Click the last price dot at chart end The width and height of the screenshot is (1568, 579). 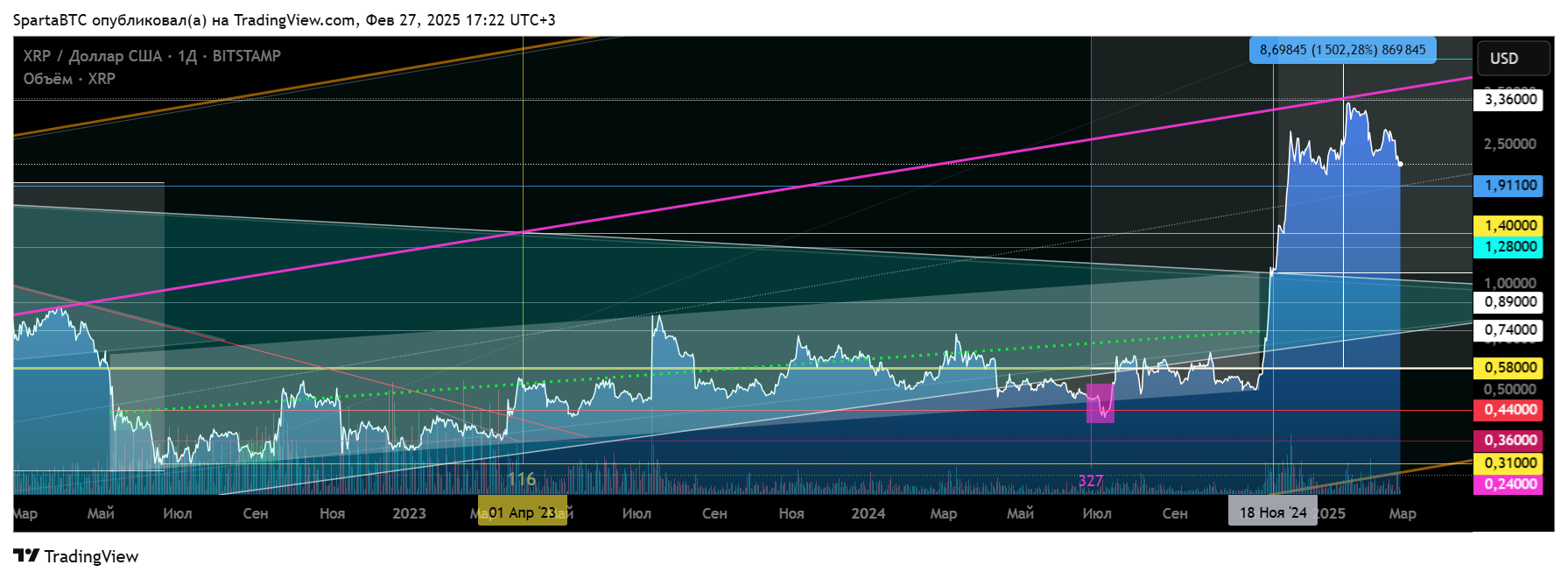click(x=1401, y=164)
